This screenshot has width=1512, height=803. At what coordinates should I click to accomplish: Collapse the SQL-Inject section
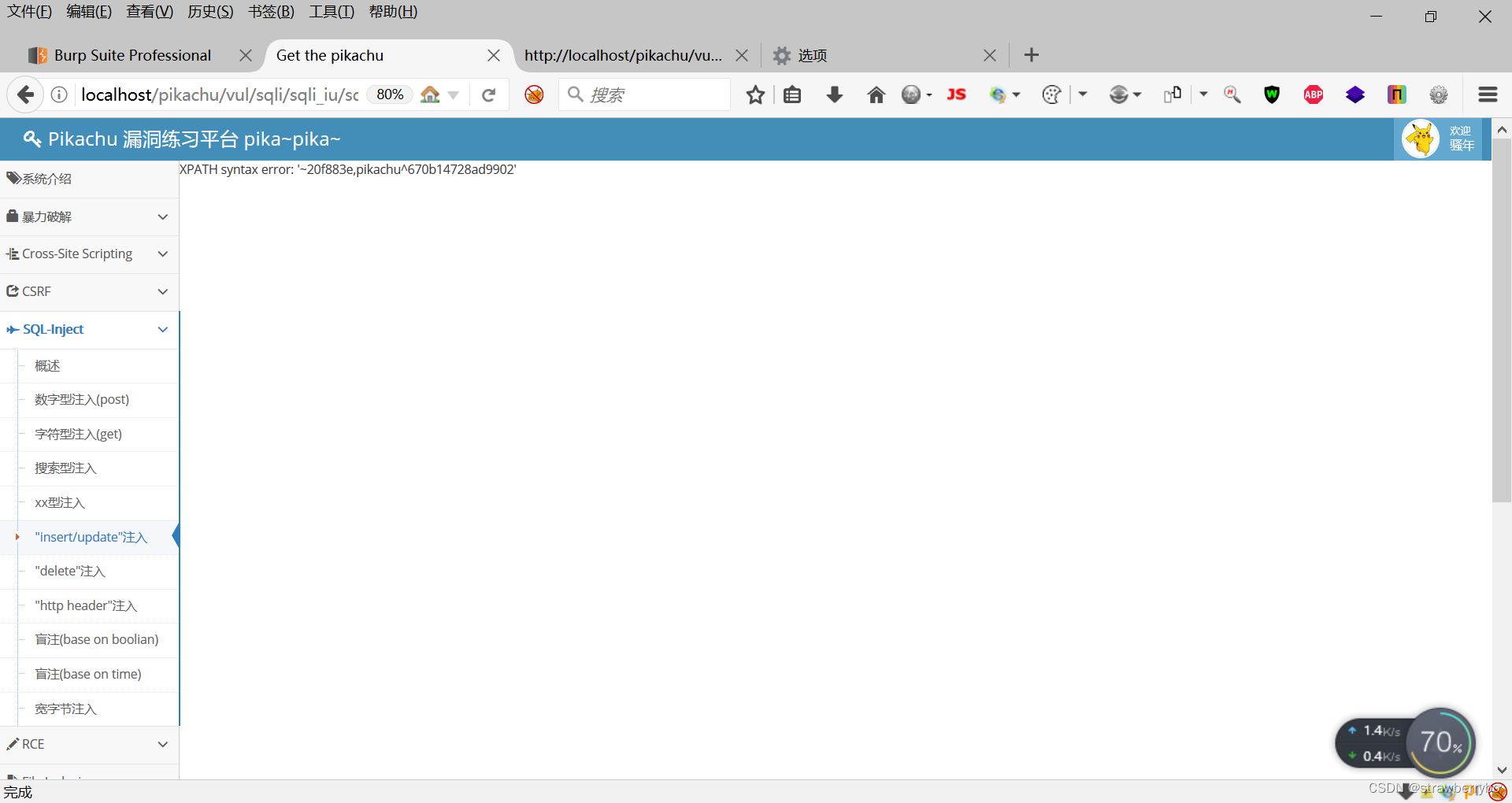click(x=163, y=329)
